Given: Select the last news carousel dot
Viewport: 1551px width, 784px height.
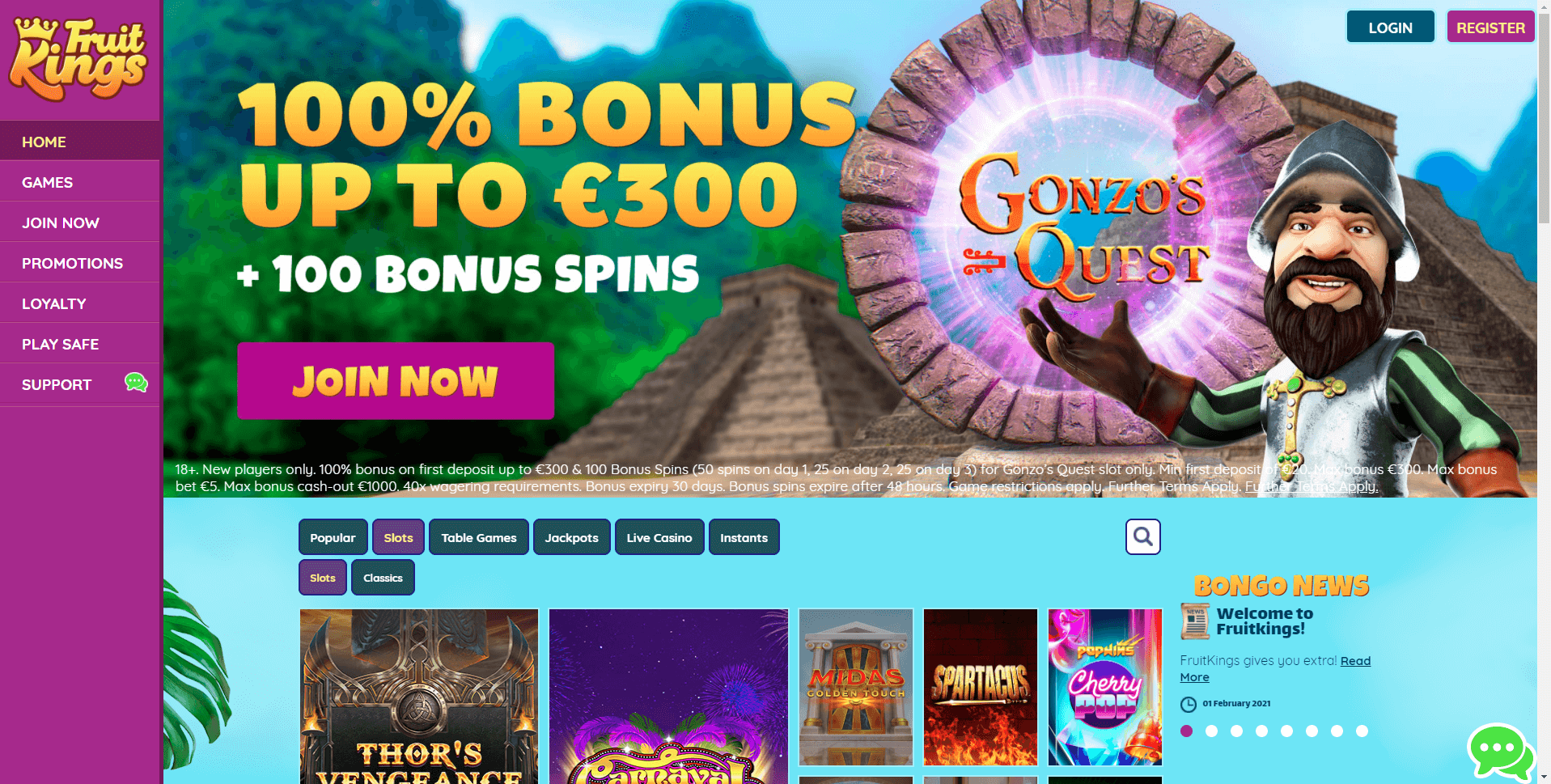Looking at the screenshot, I should click(1362, 731).
